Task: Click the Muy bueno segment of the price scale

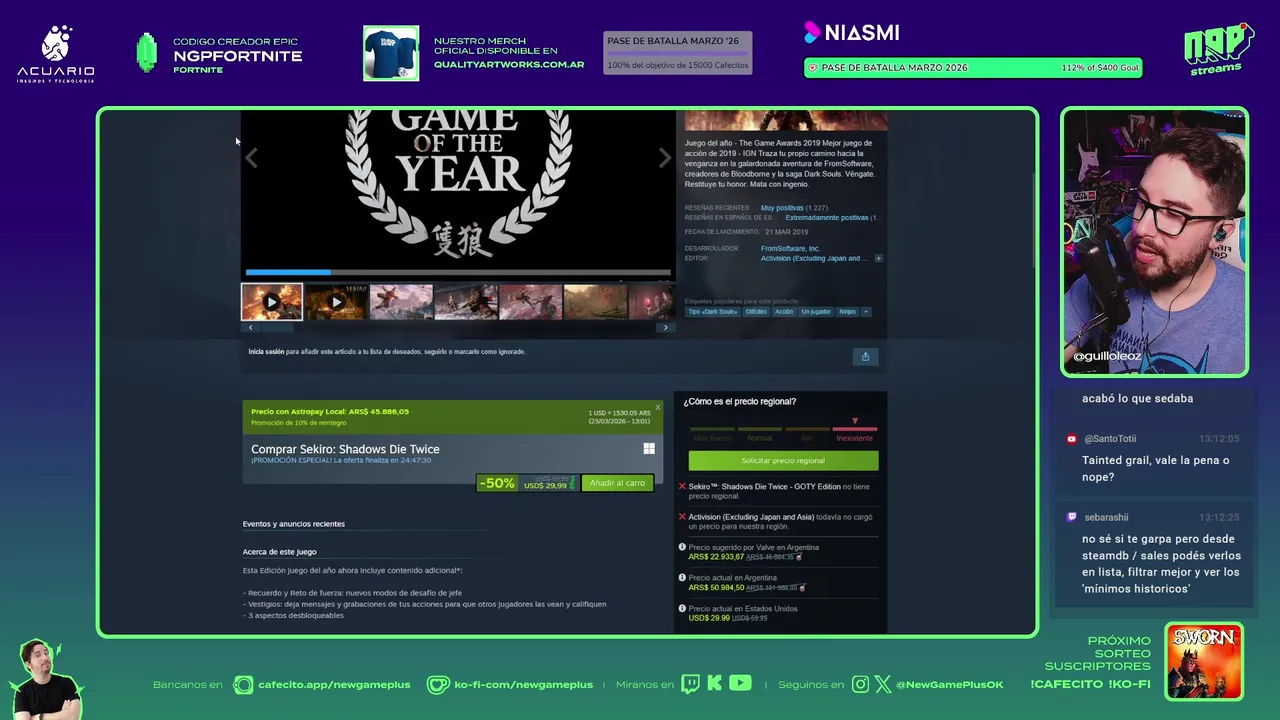Action: (712, 433)
